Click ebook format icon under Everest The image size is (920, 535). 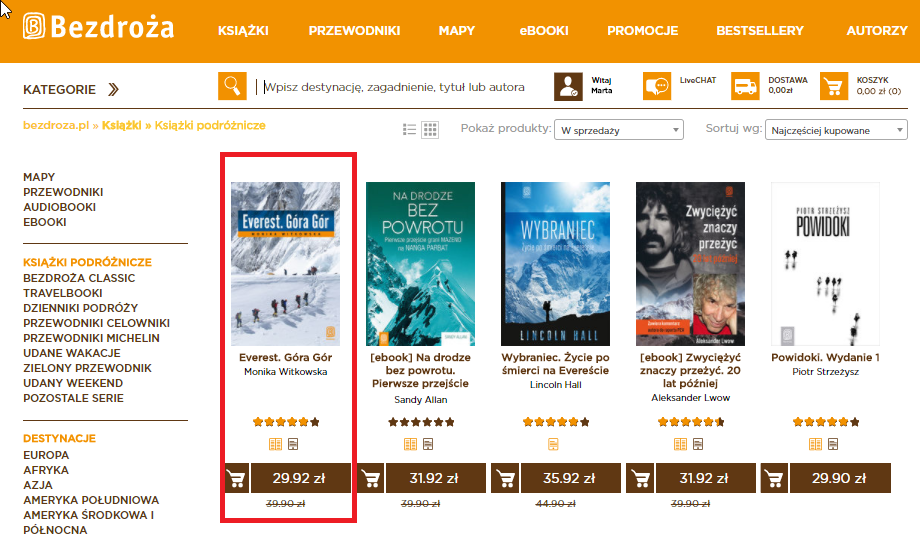[293, 444]
